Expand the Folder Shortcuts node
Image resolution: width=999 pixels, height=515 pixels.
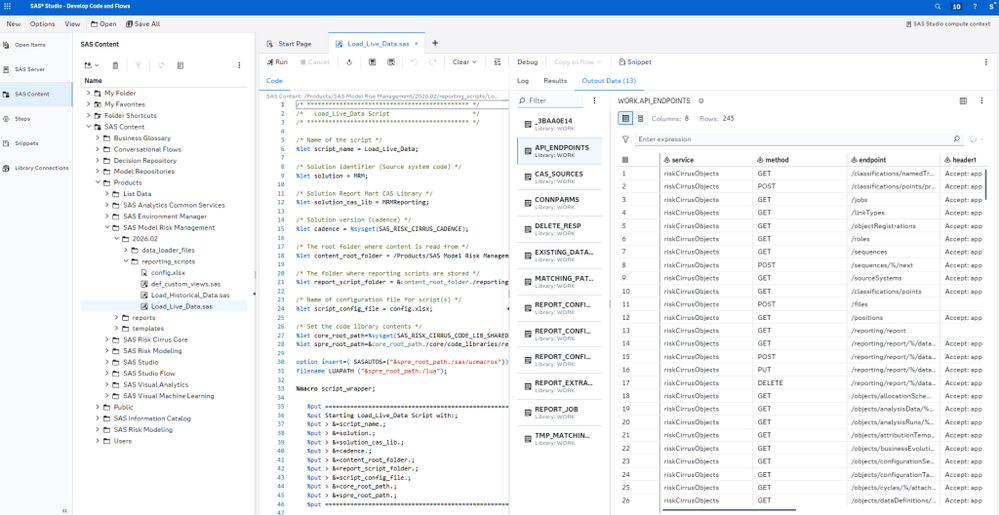click(x=89, y=115)
